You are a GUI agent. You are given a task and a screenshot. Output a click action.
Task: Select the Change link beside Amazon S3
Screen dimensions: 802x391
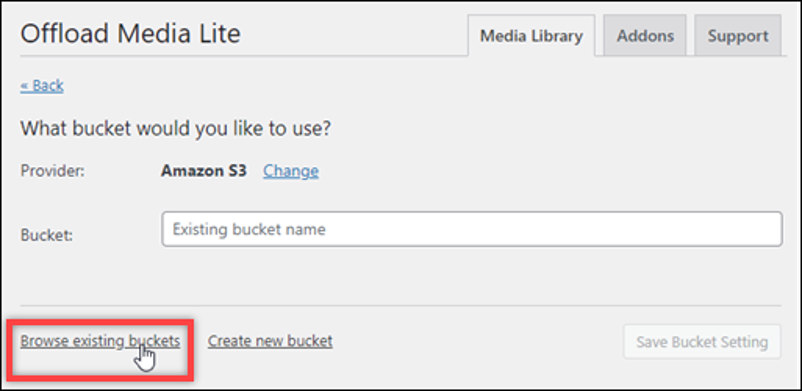pyautogui.click(x=291, y=170)
